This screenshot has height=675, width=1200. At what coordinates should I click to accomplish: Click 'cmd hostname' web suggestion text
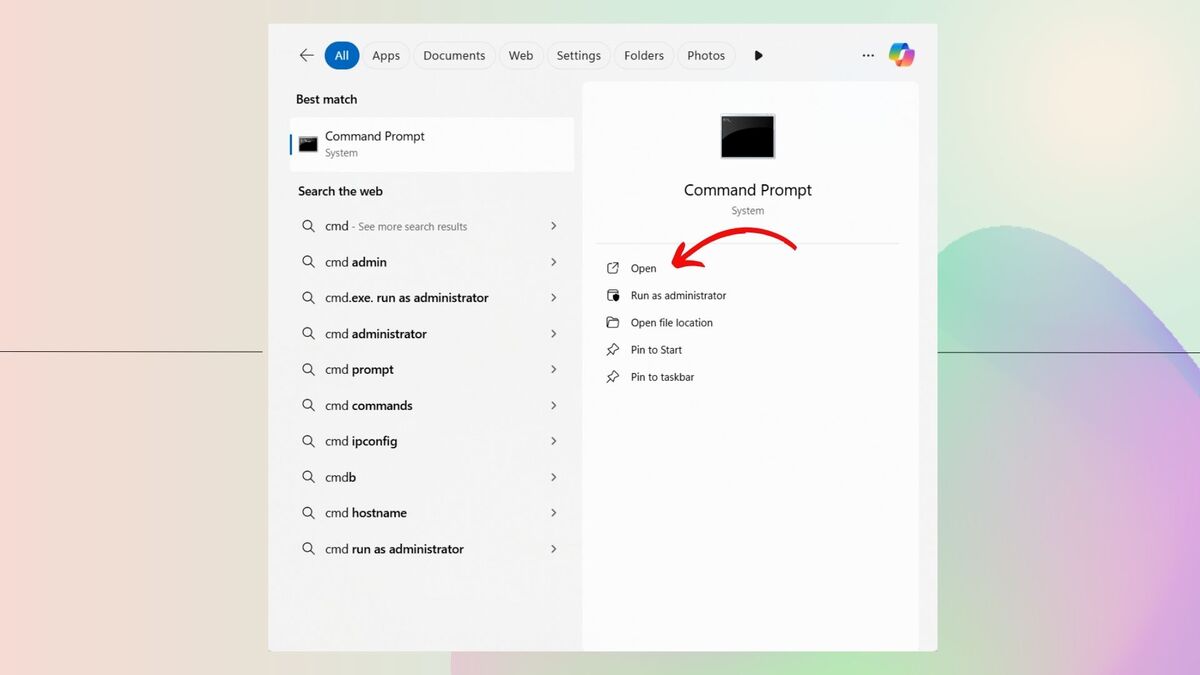click(x=366, y=513)
